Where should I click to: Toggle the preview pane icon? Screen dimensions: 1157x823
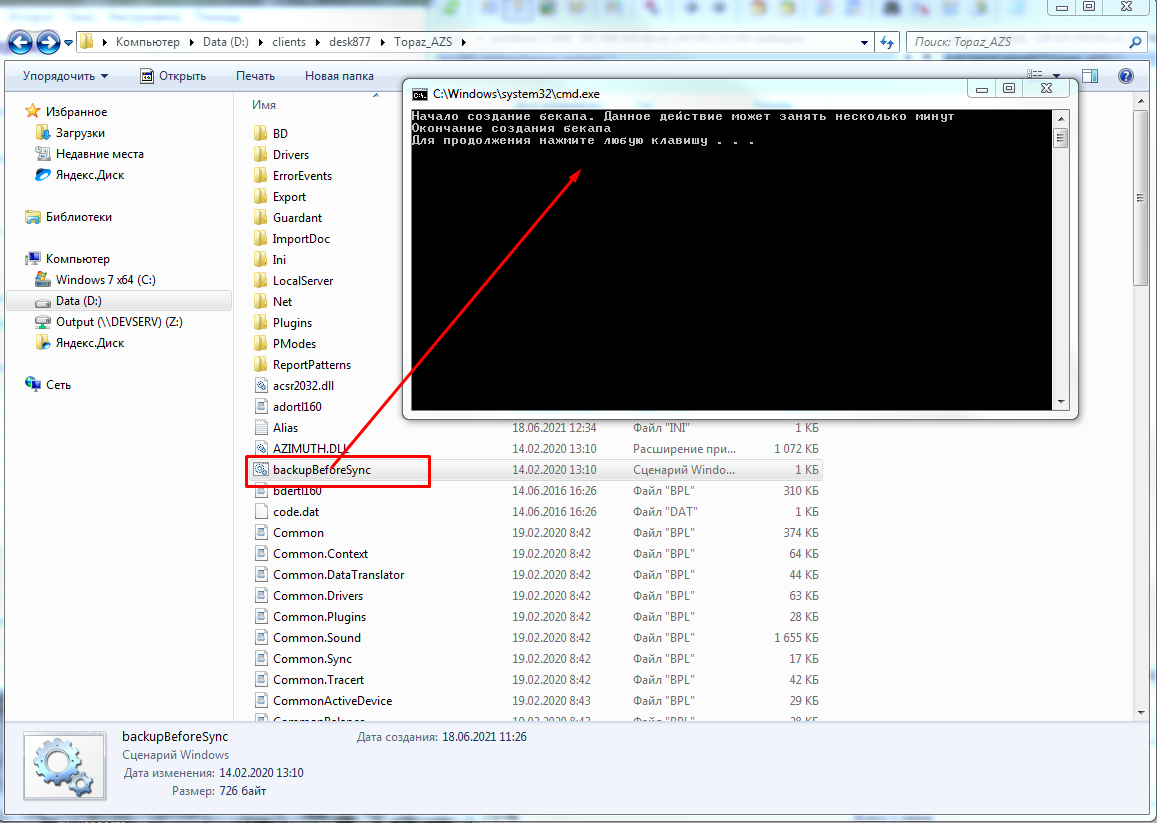click(x=1090, y=75)
